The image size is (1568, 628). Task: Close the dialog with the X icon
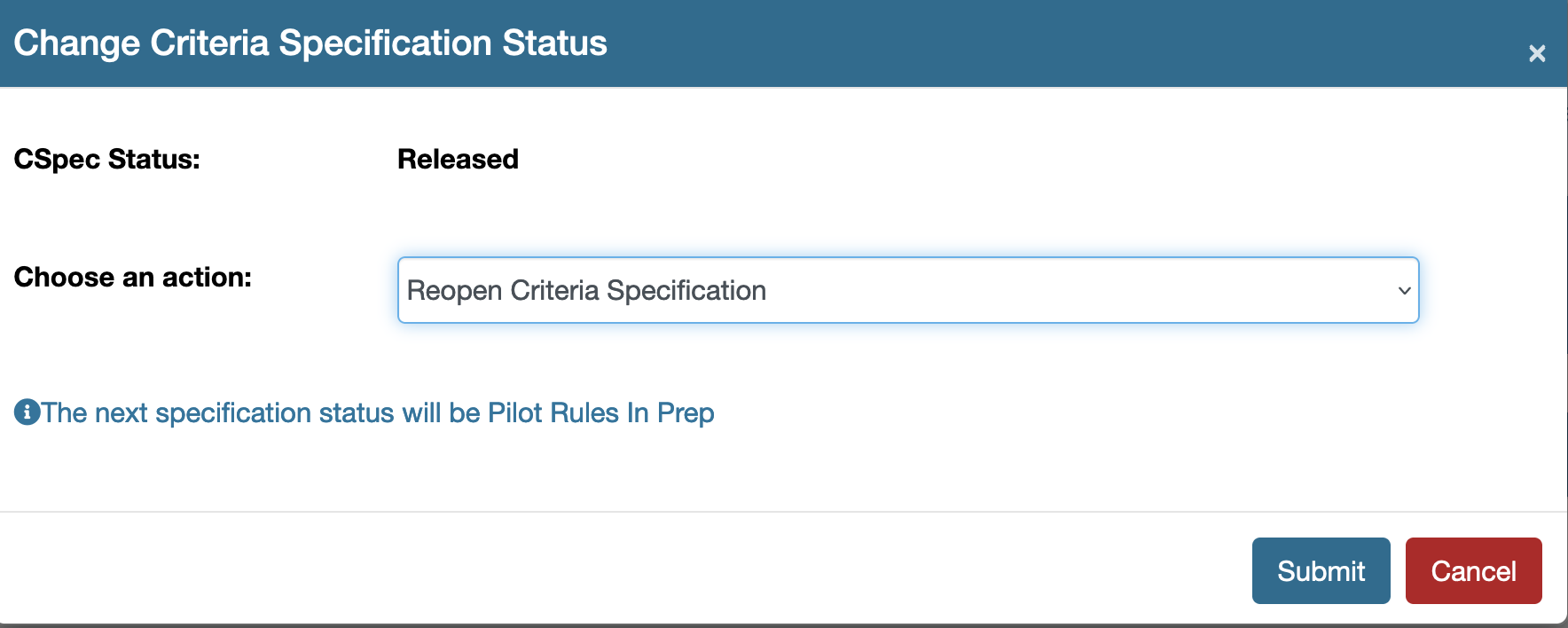pos(1537,54)
